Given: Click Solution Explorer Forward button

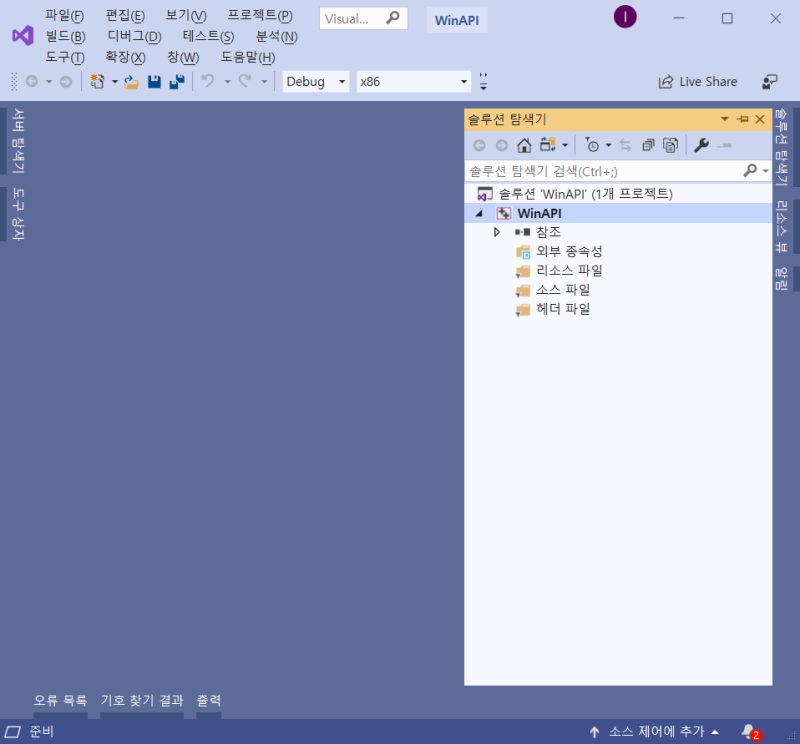Looking at the screenshot, I should [x=502, y=145].
